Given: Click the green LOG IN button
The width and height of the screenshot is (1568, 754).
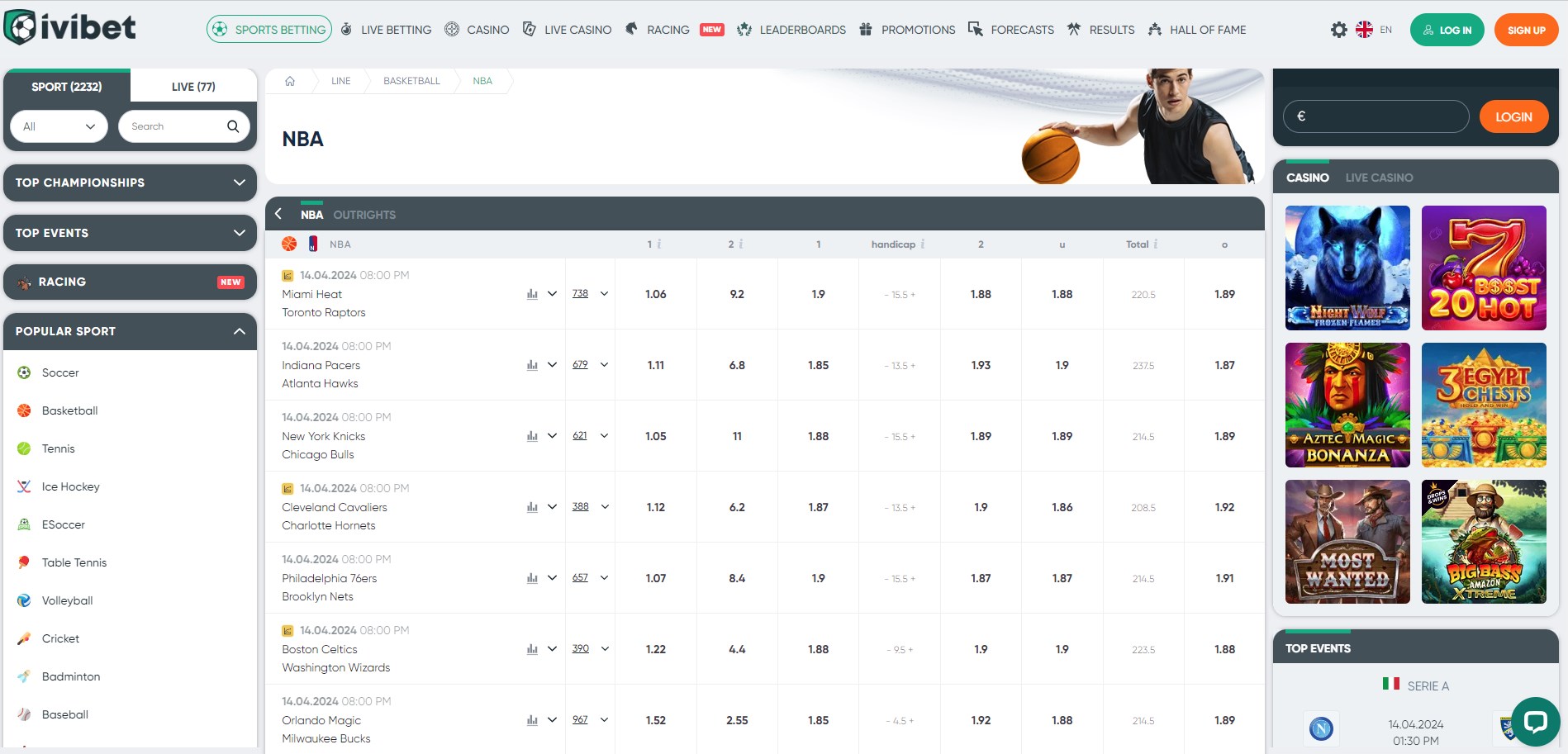Looking at the screenshot, I should [1447, 30].
